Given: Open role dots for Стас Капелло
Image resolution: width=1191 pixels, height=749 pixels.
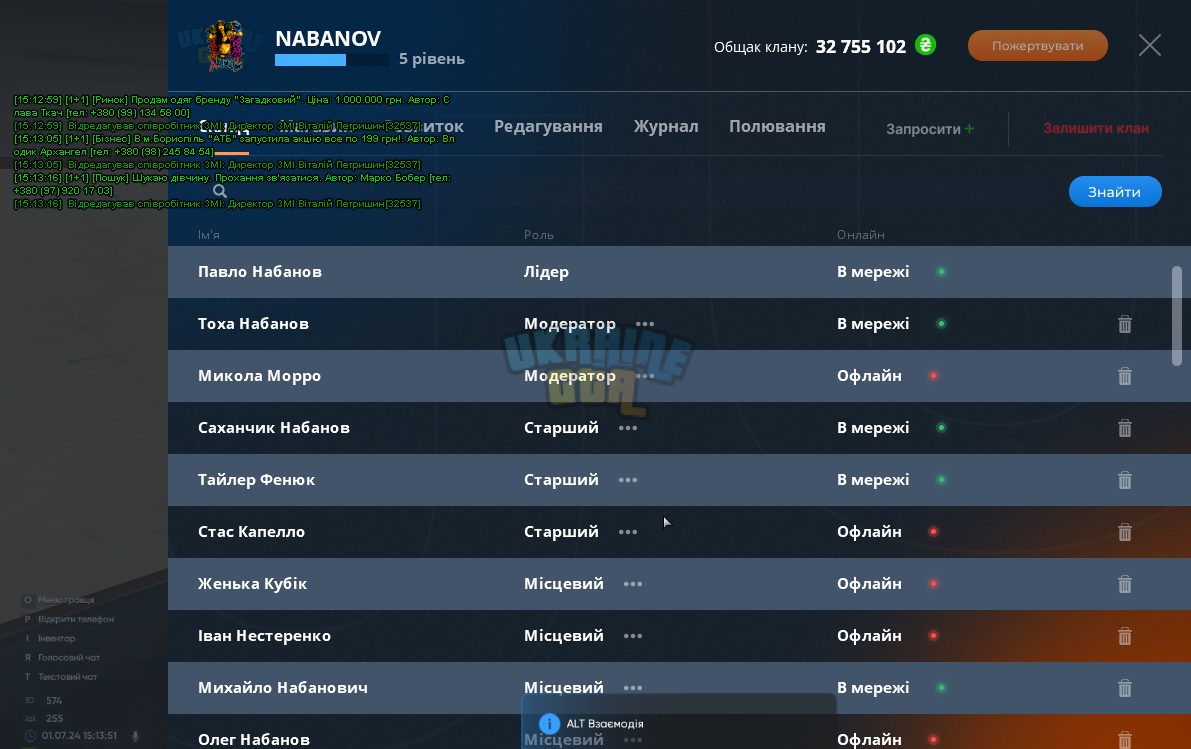Looking at the screenshot, I should 627,533.
